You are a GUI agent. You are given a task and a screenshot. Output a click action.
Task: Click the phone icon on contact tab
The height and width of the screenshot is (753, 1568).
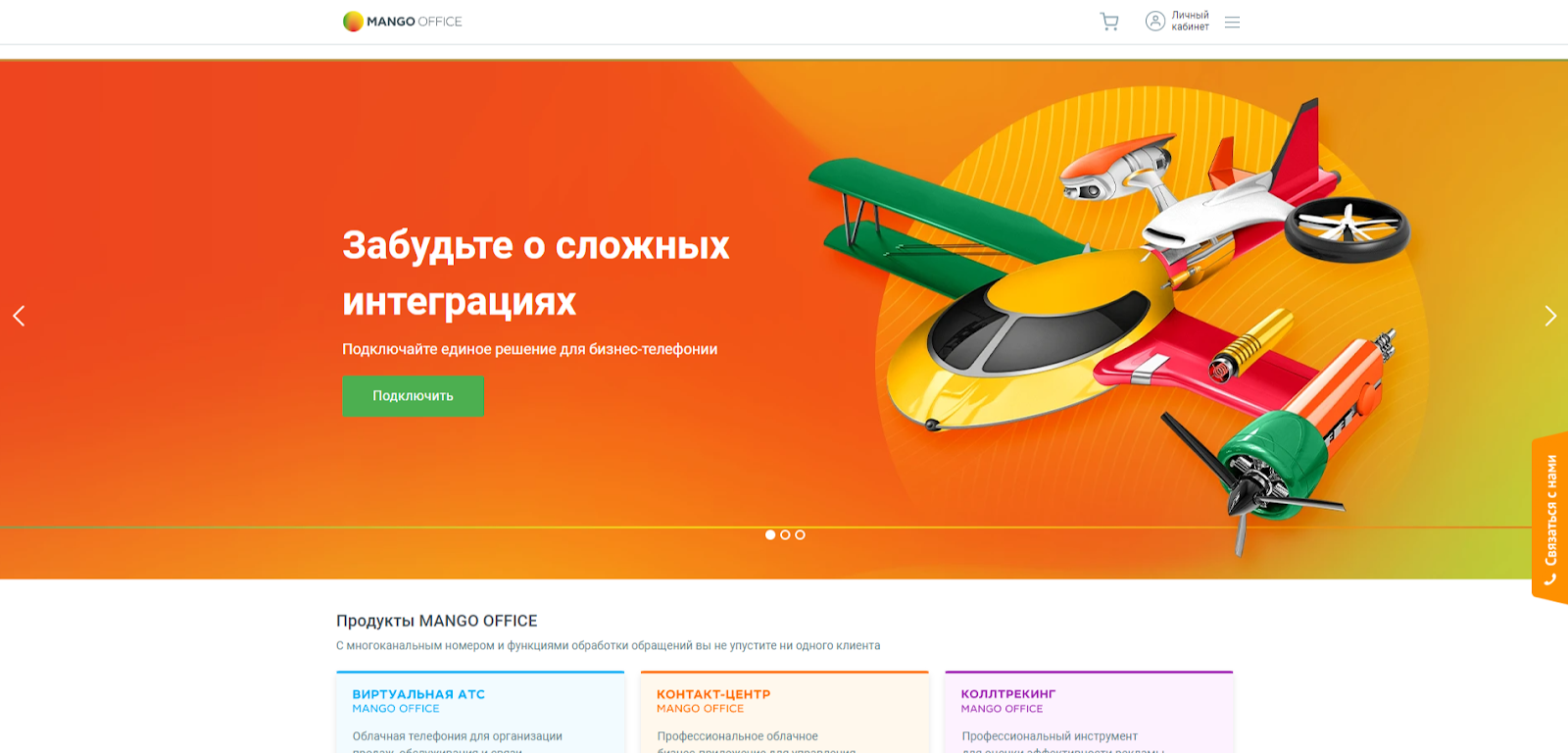point(1550,579)
